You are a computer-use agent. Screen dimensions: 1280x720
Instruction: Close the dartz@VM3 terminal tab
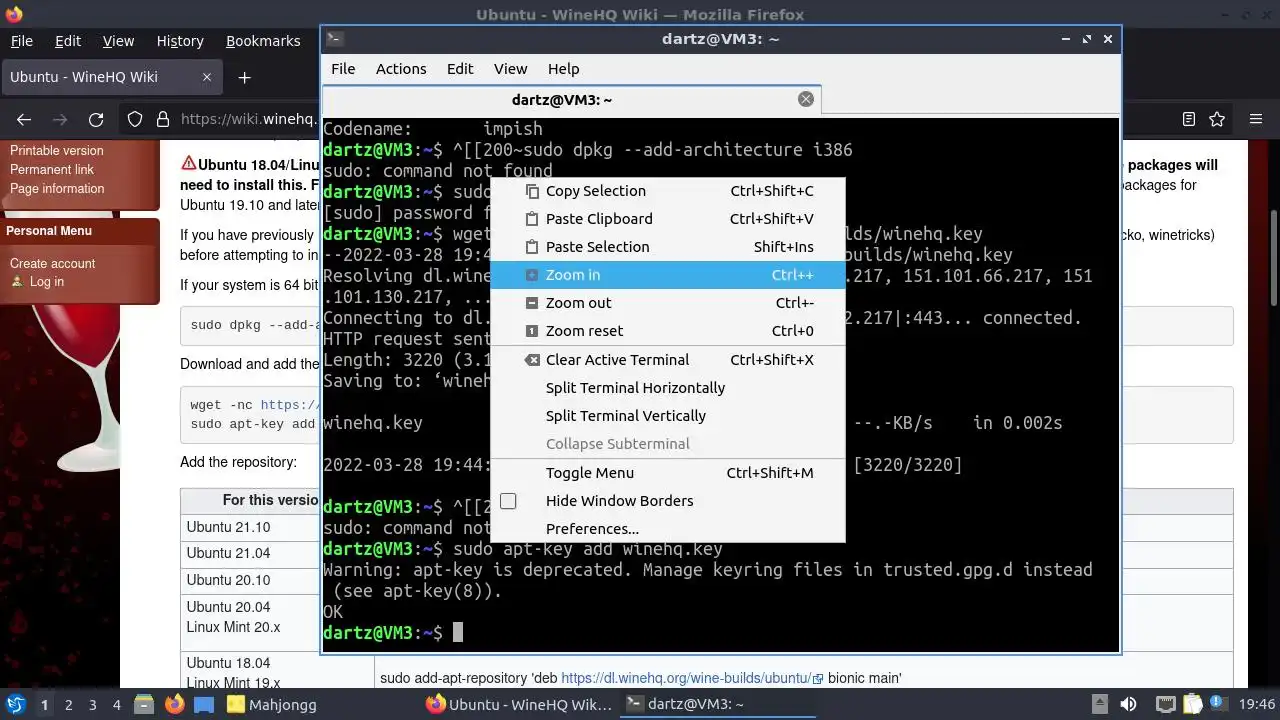pyautogui.click(x=806, y=99)
